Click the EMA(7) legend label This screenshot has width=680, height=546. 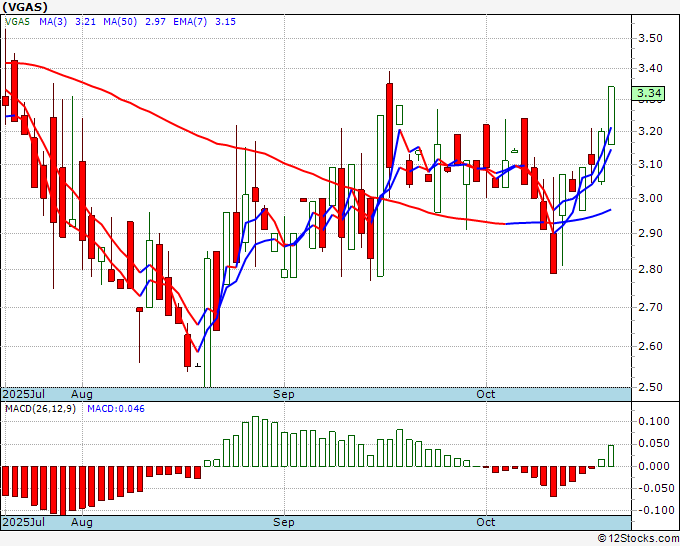(190, 22)
